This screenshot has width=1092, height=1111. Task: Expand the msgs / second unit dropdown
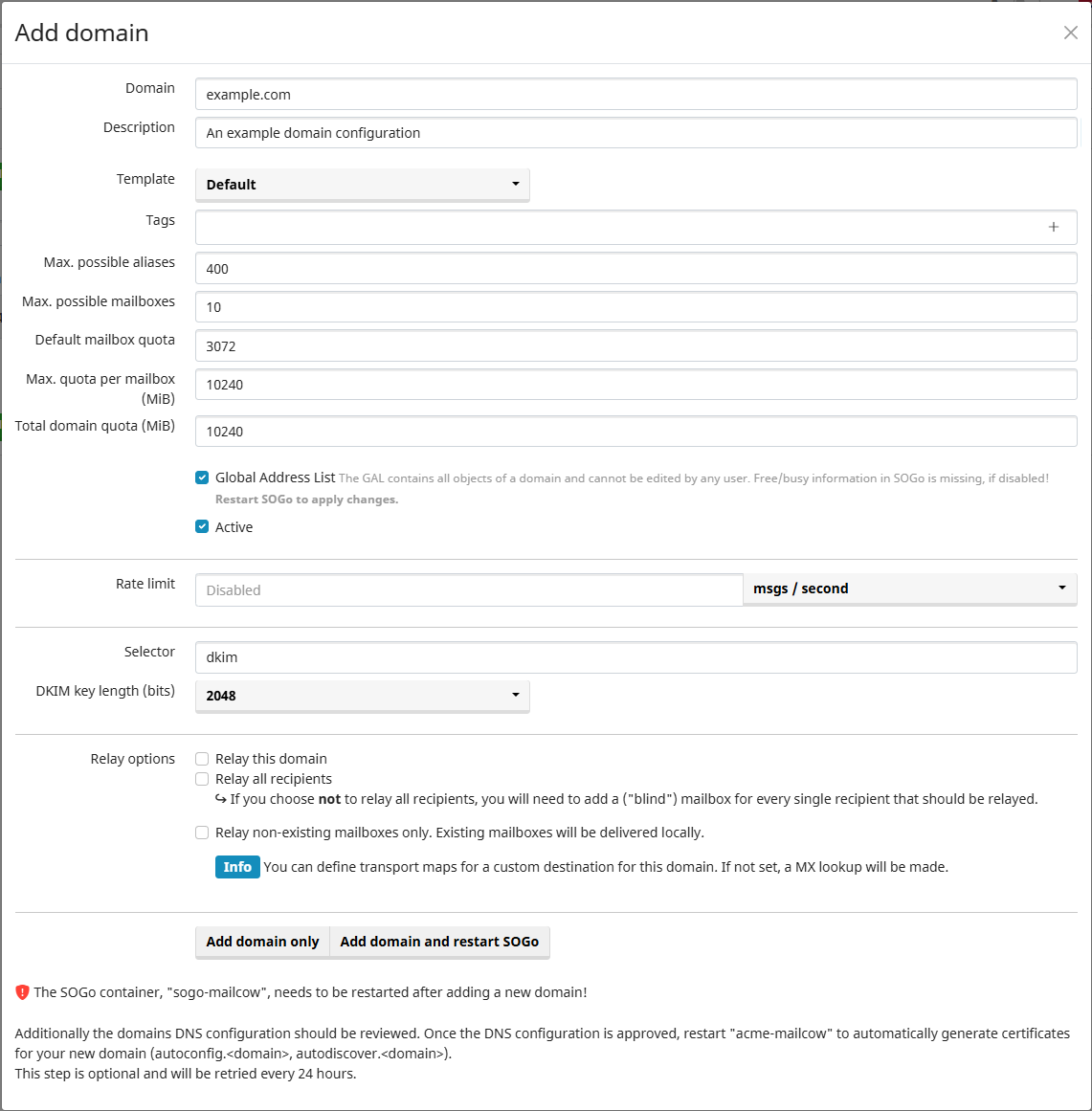pyautogui.click(x=909, y=589)
